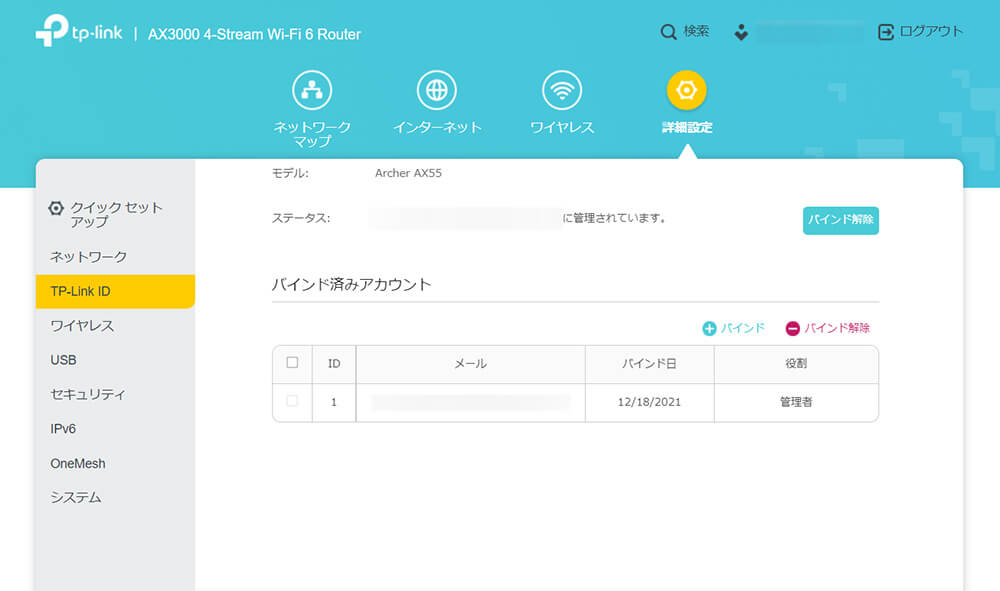Click the バインド済みアカウント heading
1000x591 pixels.
tap(351, 284)
